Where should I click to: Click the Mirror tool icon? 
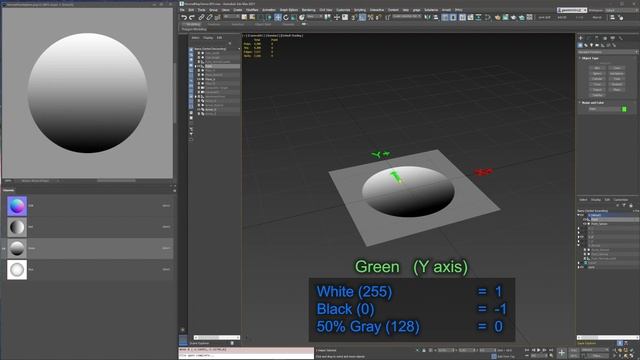[x=428, y=17]
